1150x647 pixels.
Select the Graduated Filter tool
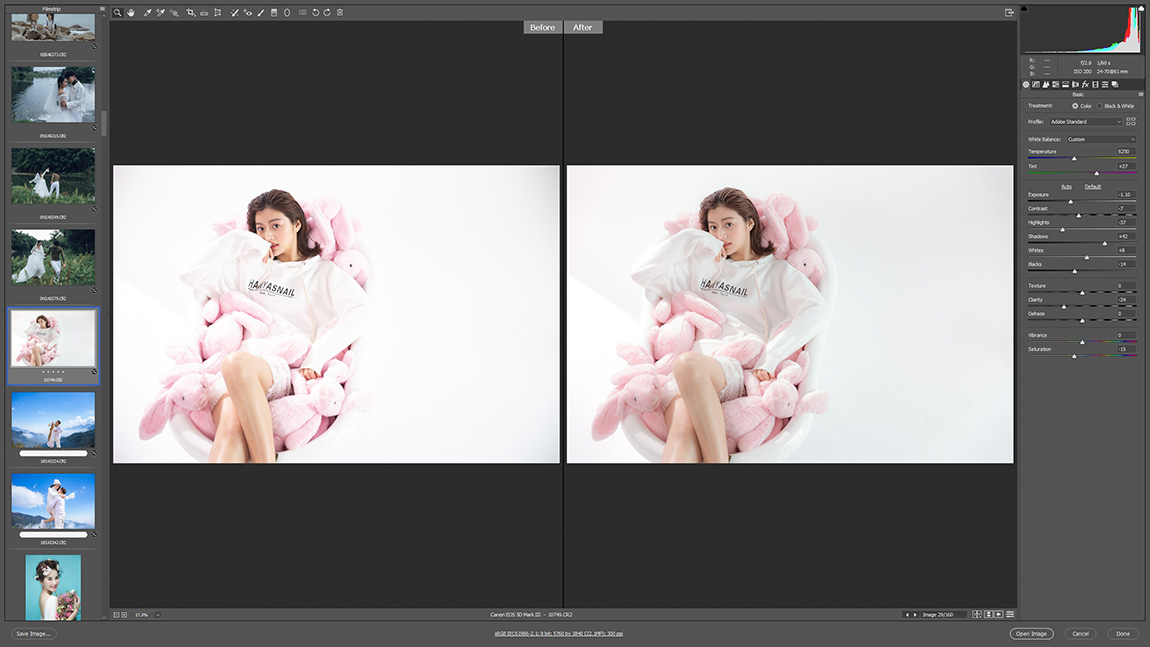point(274,12)
